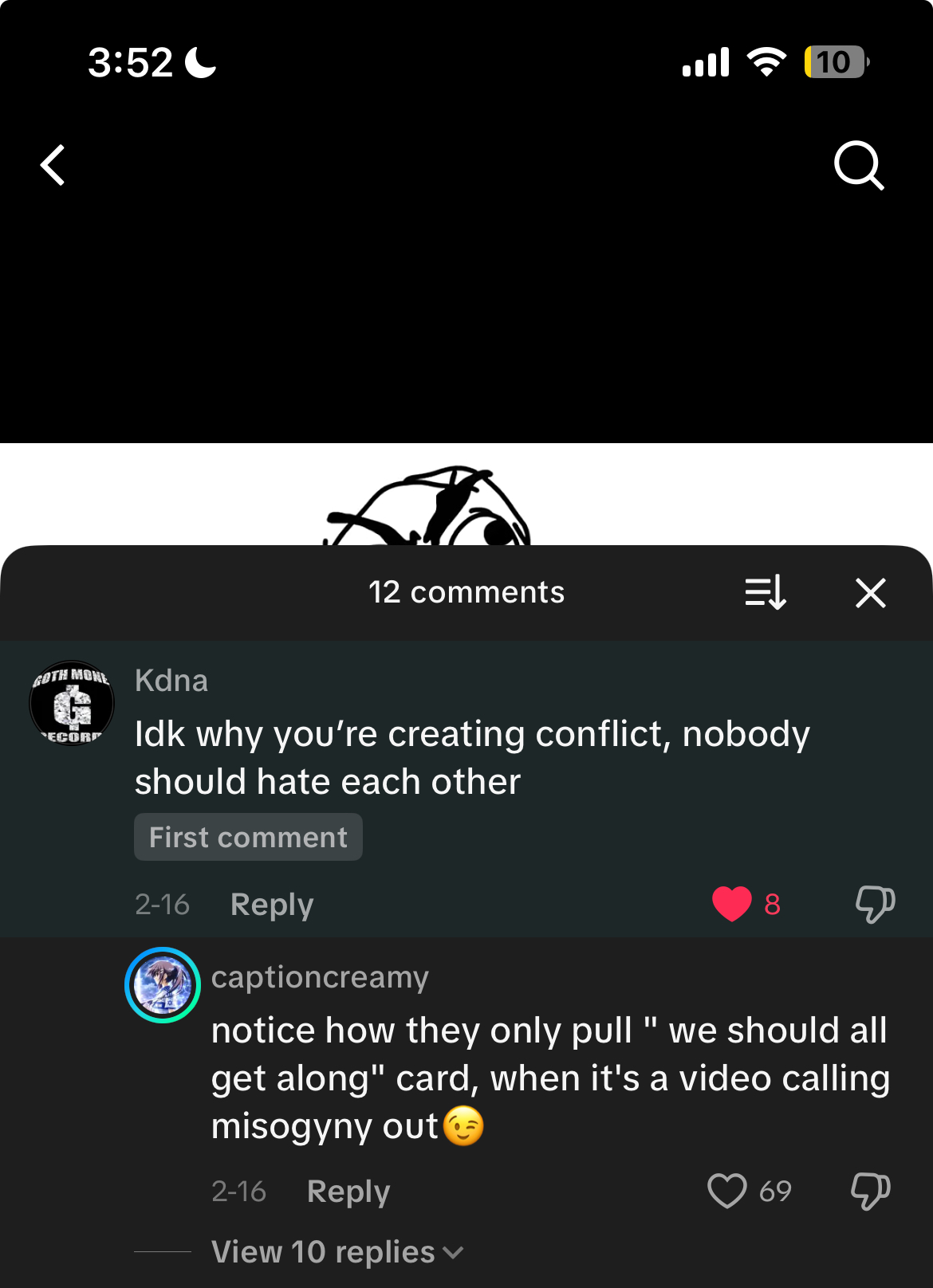Open Kdna's profile picture

click(72, 703)
